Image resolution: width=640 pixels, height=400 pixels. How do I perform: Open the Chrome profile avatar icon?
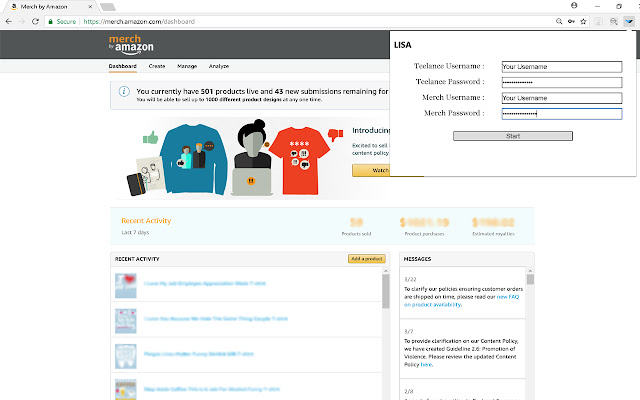coord(574,6)
